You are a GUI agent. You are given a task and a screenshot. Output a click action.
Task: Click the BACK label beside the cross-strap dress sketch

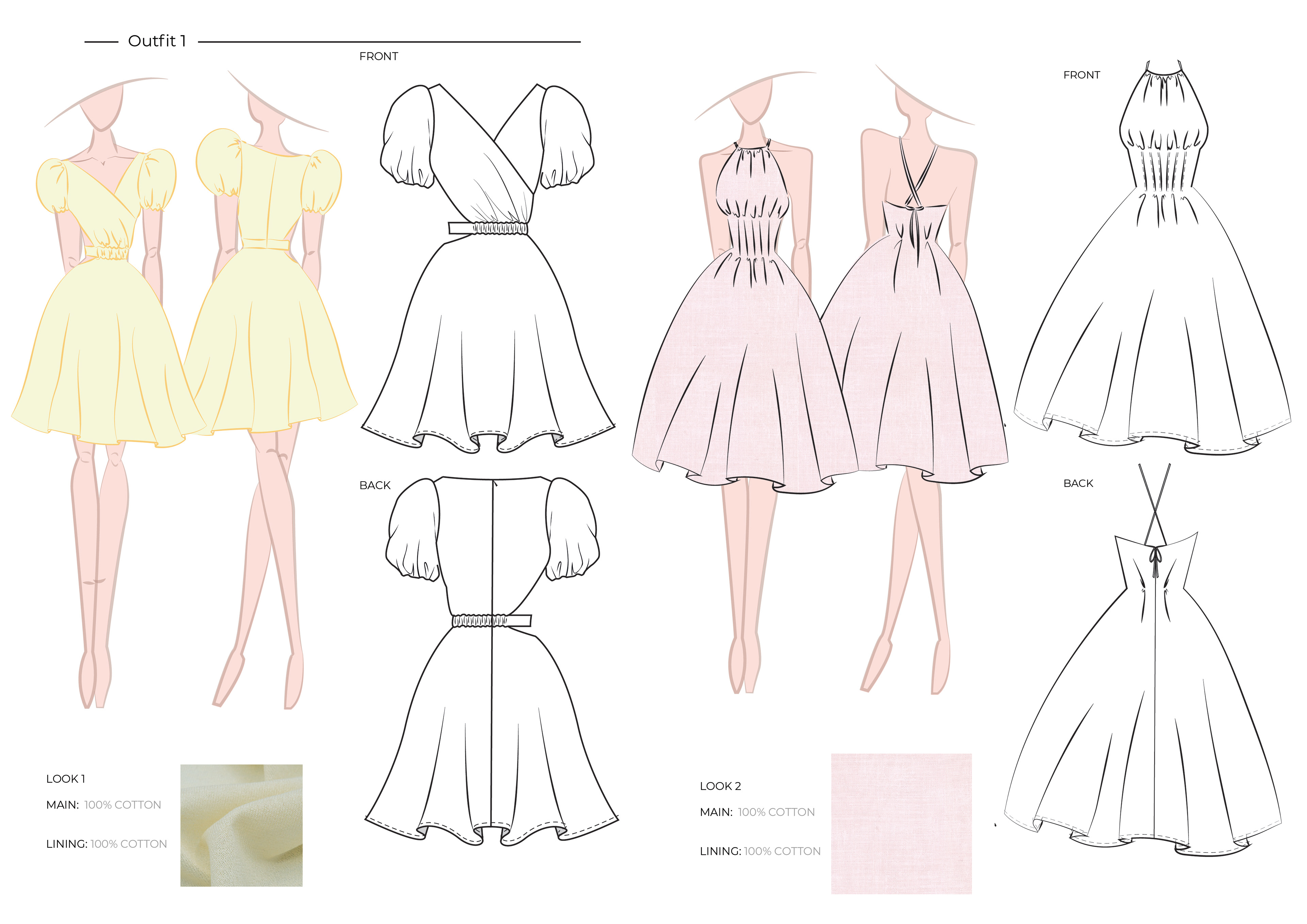[1078, 483]
